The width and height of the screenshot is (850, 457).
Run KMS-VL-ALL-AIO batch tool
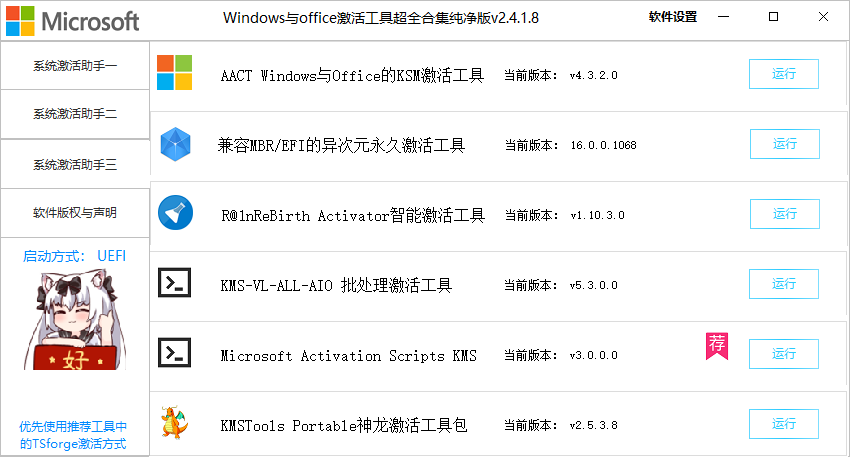click(784, 284)
